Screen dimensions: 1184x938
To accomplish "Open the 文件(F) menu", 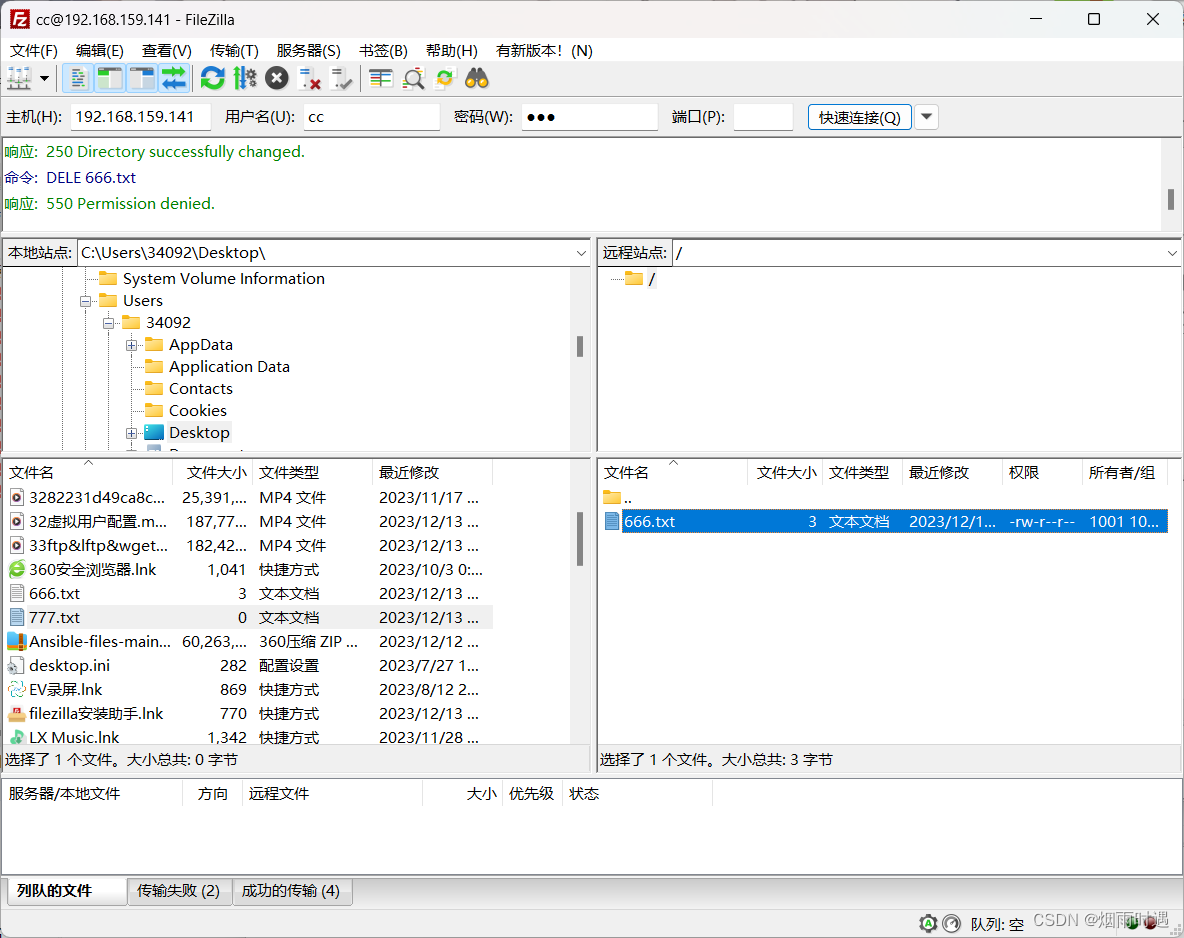I will click(x=34, y=51).
